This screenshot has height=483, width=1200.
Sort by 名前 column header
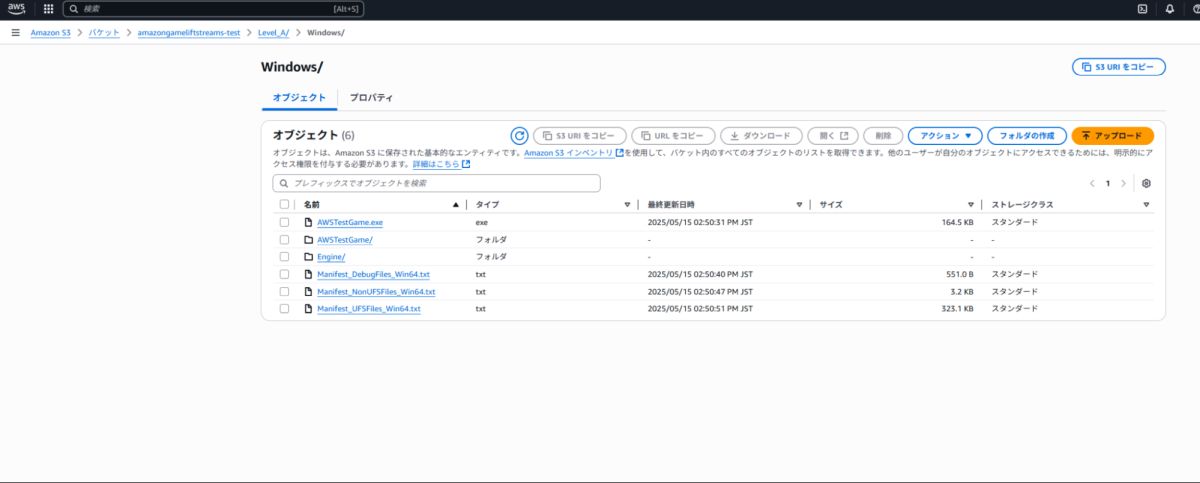(311, 204)
